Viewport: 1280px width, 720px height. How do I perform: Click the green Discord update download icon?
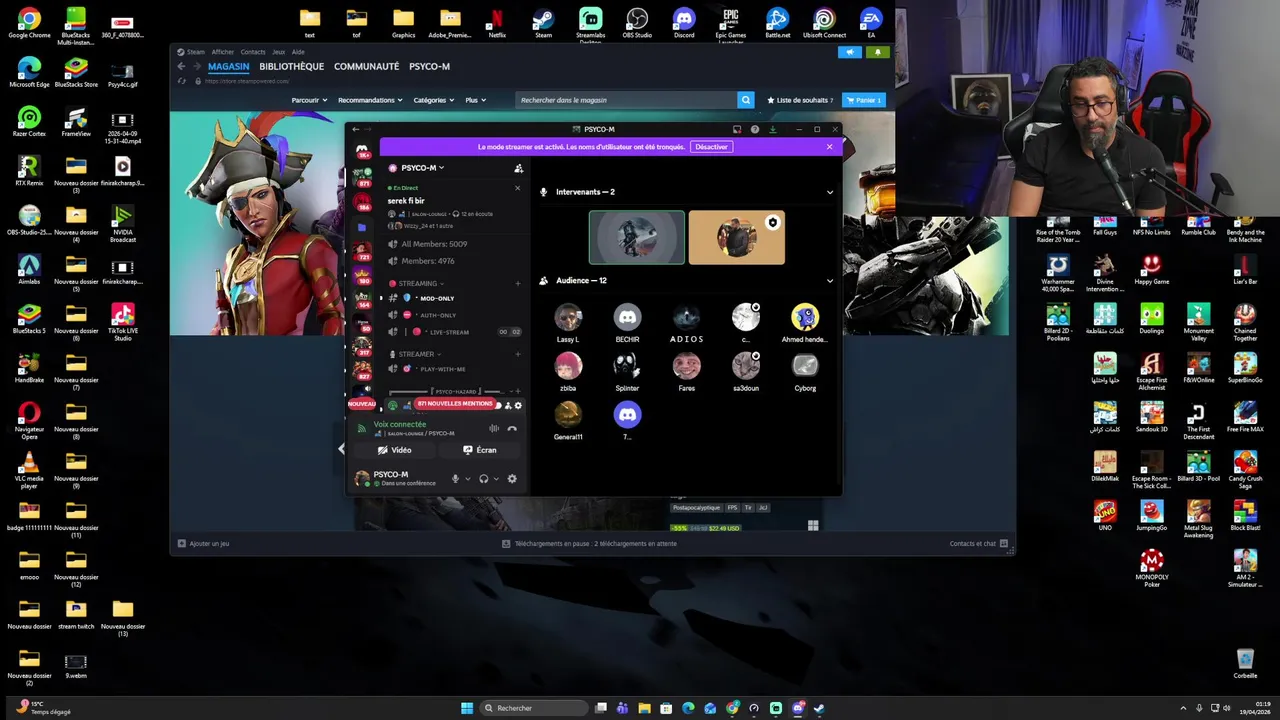(772, 129)
